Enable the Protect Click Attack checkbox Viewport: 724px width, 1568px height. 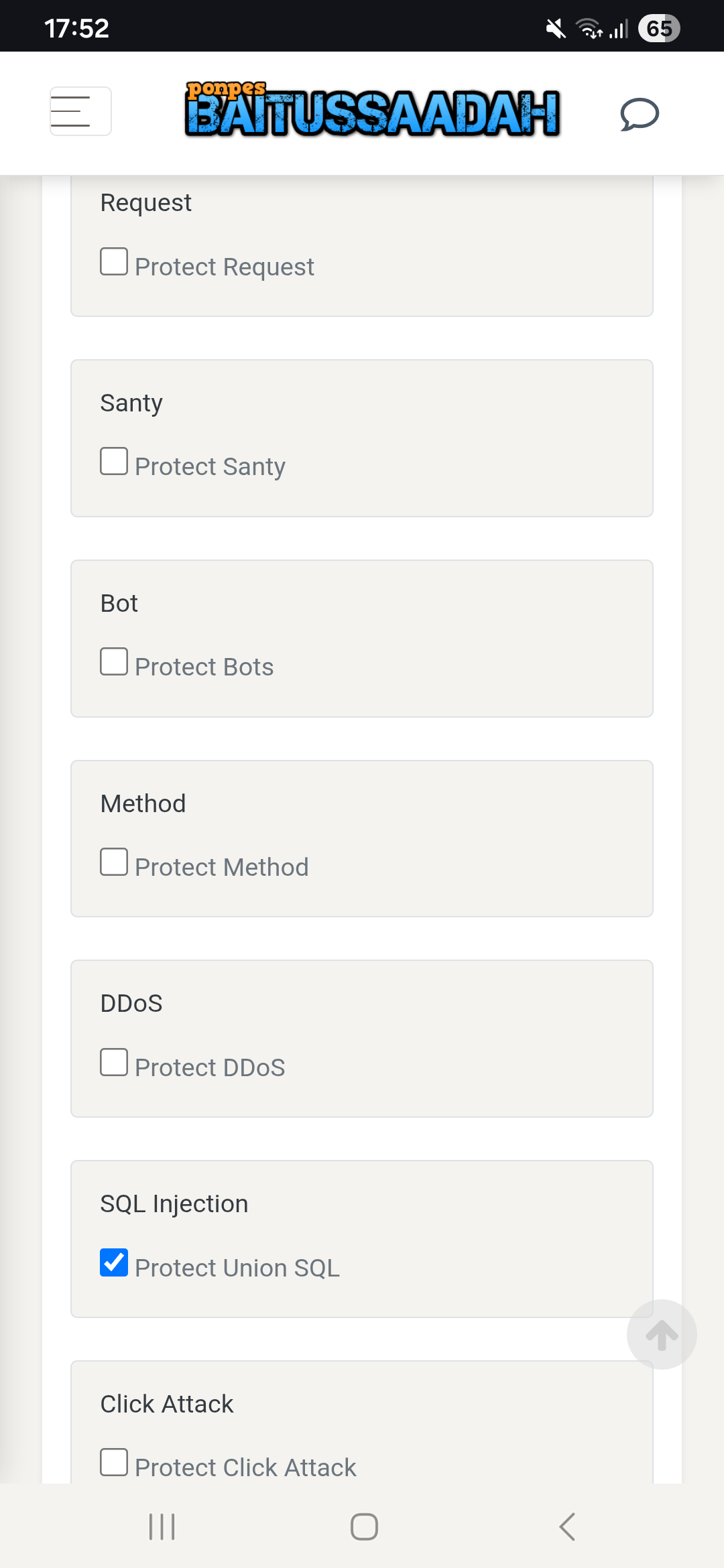click(x=114, y=1462)
